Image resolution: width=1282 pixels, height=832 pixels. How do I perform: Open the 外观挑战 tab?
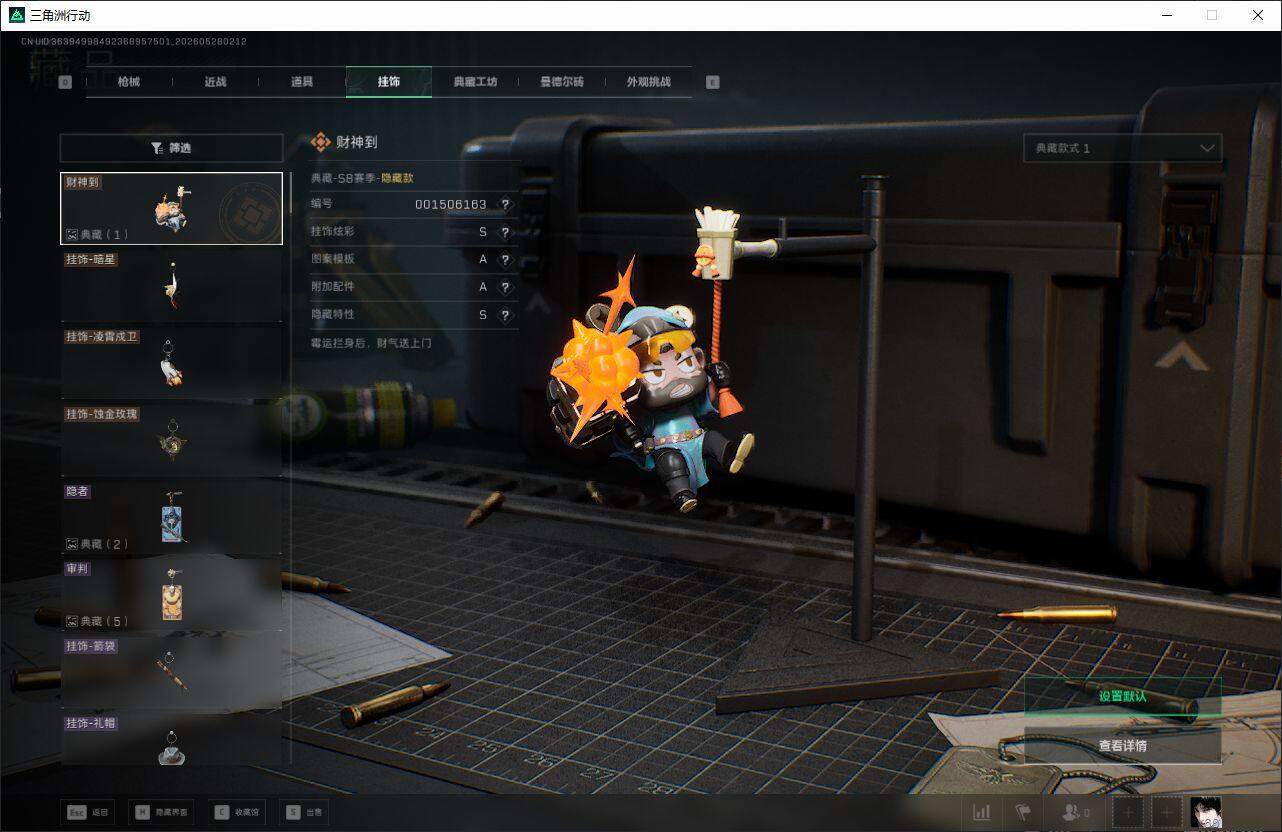pos(648,82)
